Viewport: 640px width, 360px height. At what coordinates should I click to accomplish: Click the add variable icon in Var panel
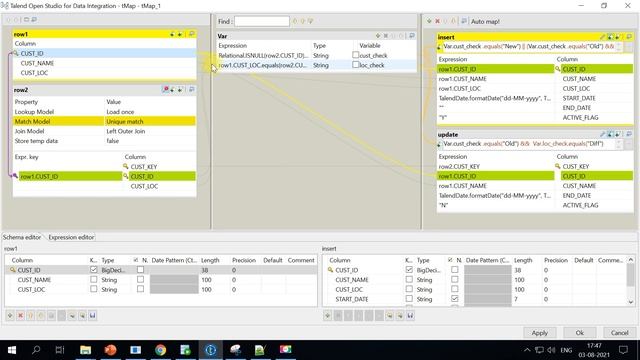[378, 36]
